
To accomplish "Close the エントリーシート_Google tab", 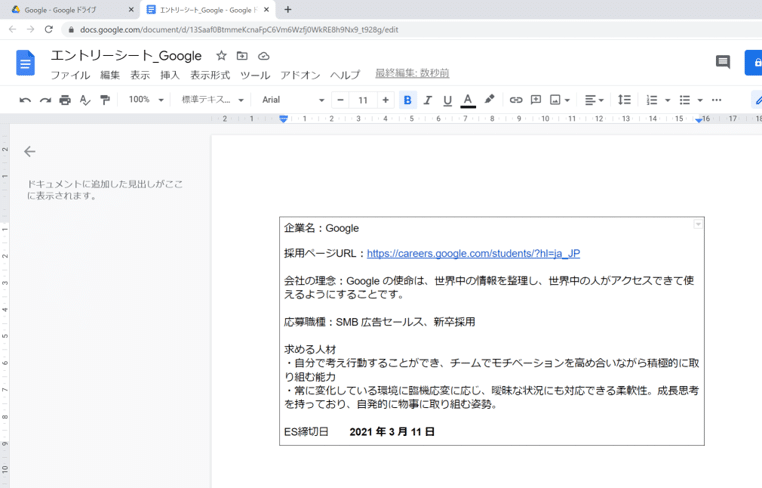I will (266, 10).
